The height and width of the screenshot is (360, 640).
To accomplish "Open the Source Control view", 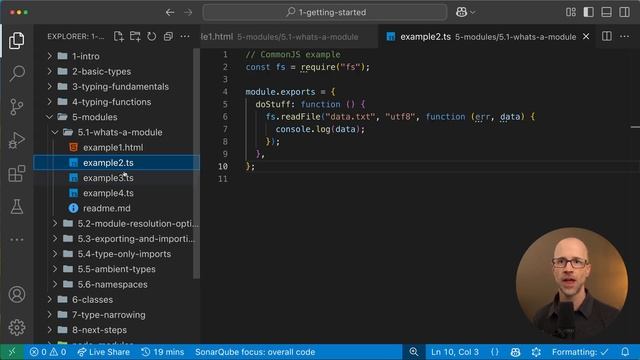I will (x=17, y=107).
